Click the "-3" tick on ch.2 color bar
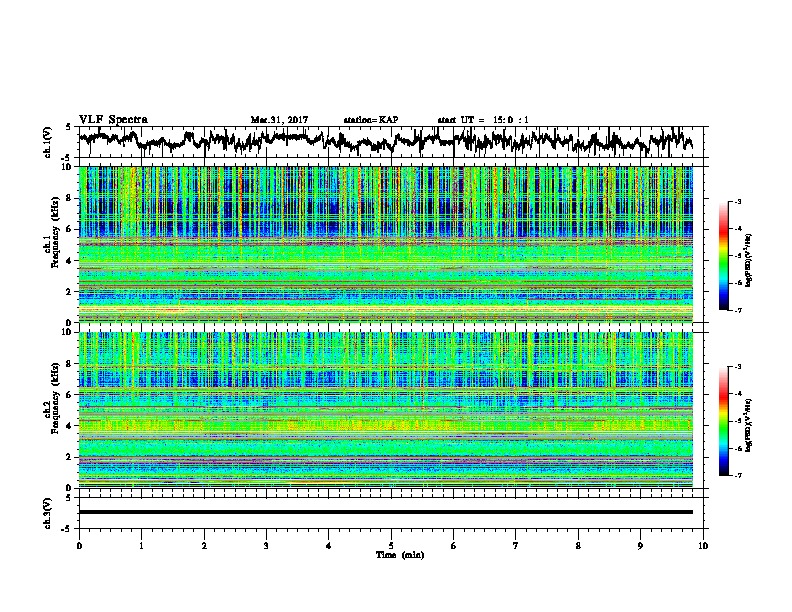The width and height of the screenshot is (792, 612). (737, 367)
